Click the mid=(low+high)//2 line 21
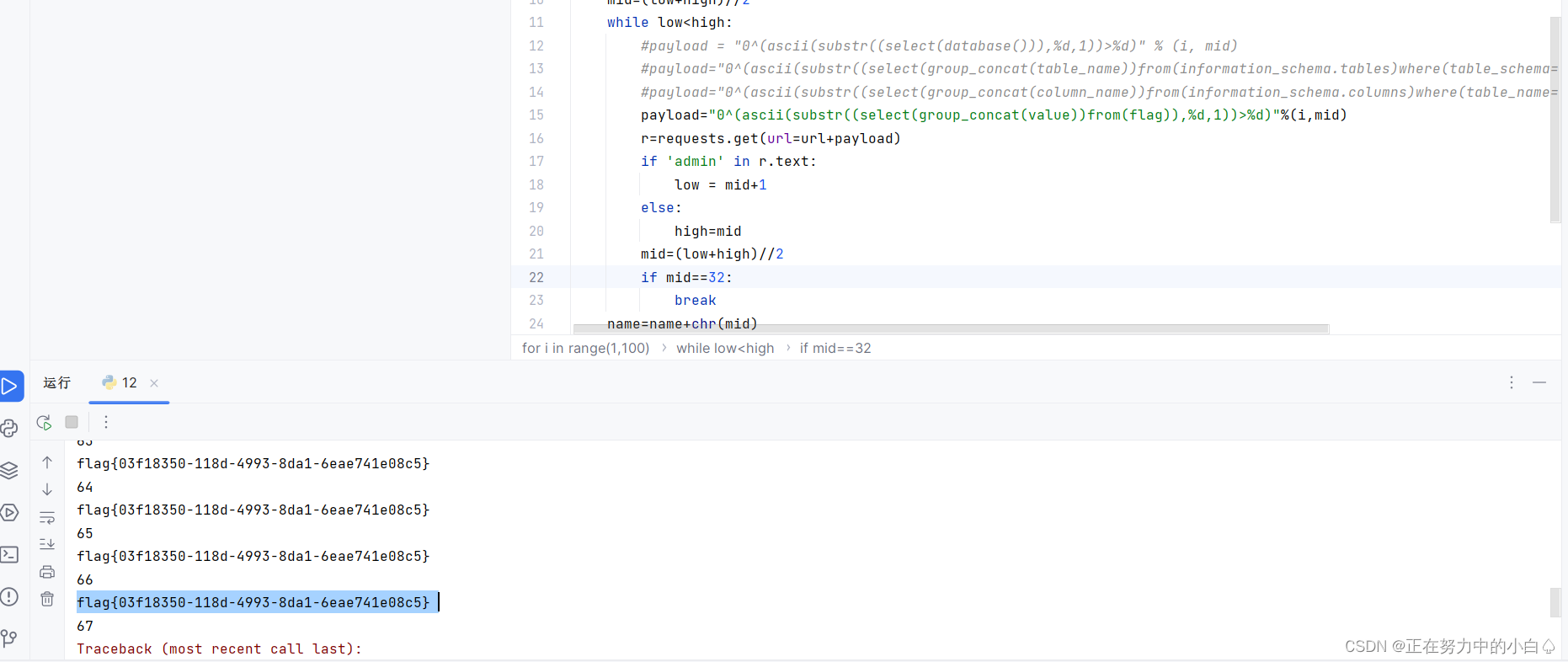Viewport: 1568px width, 662px height. coord(712,254)
